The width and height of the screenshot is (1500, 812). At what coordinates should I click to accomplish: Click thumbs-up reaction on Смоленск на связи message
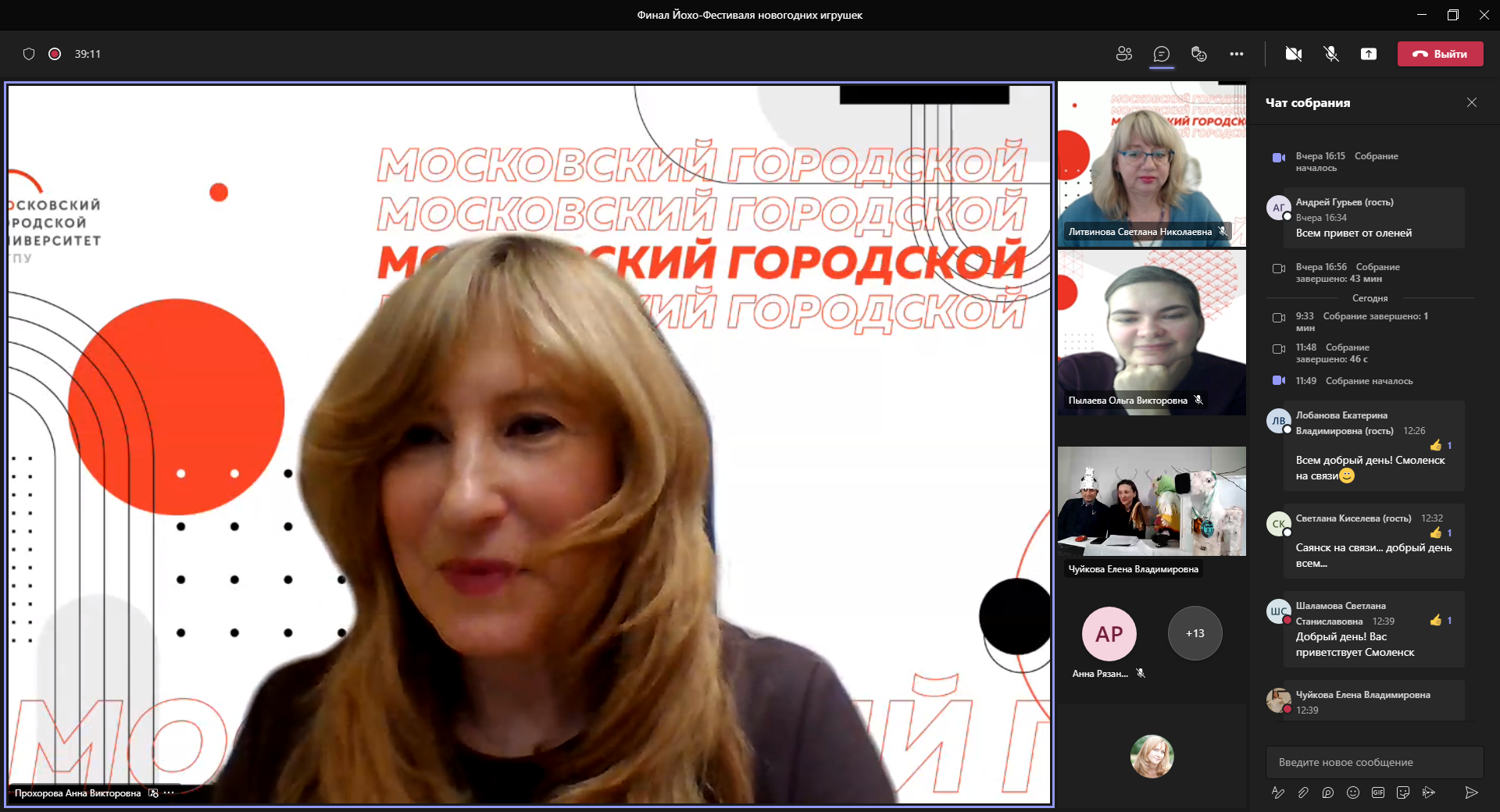pyautogui.click(x=1436, y=446)
